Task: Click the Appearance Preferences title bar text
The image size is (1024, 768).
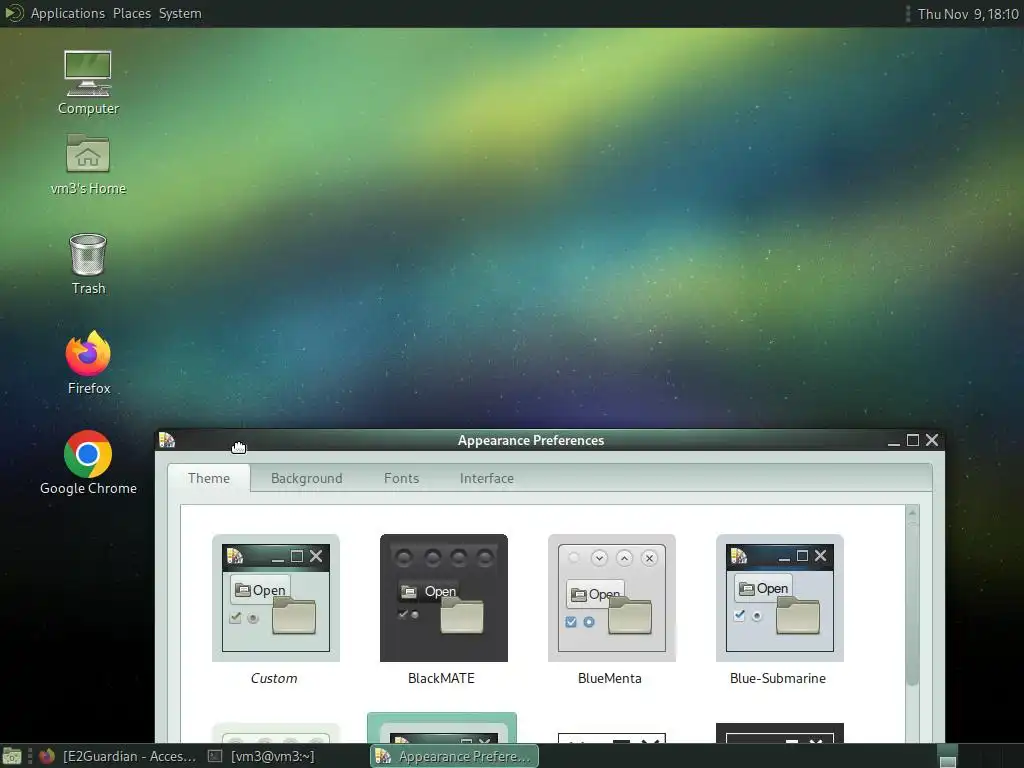Action: 531,440
